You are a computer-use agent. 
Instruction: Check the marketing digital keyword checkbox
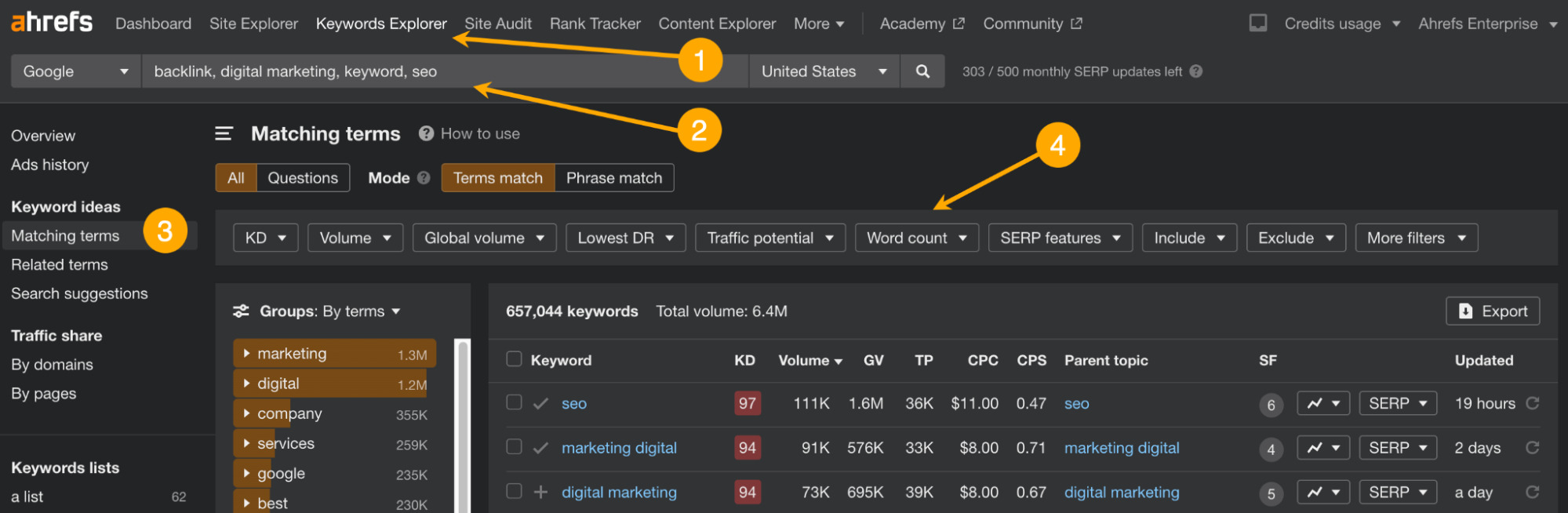point(514,447)
